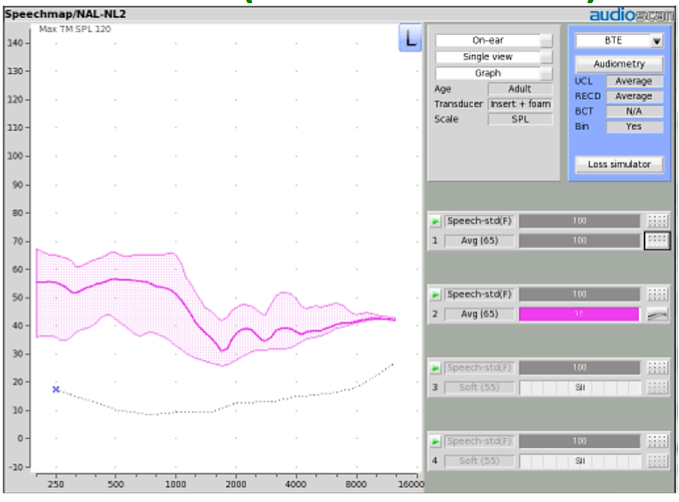
Task: Click test 3 Soft (55) row grid icon
Action: (x=656, y=387)
